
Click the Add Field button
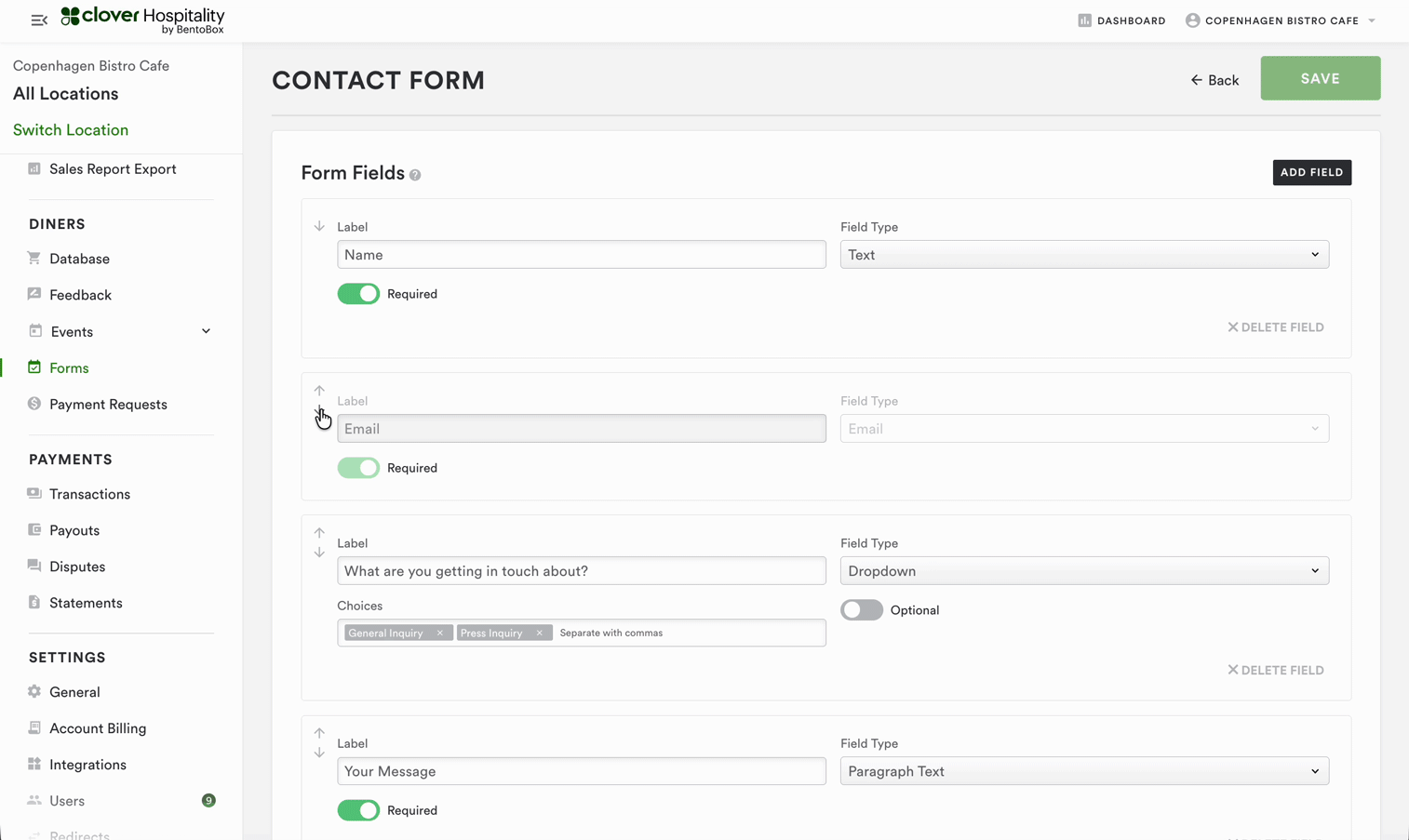[1311, 172]
